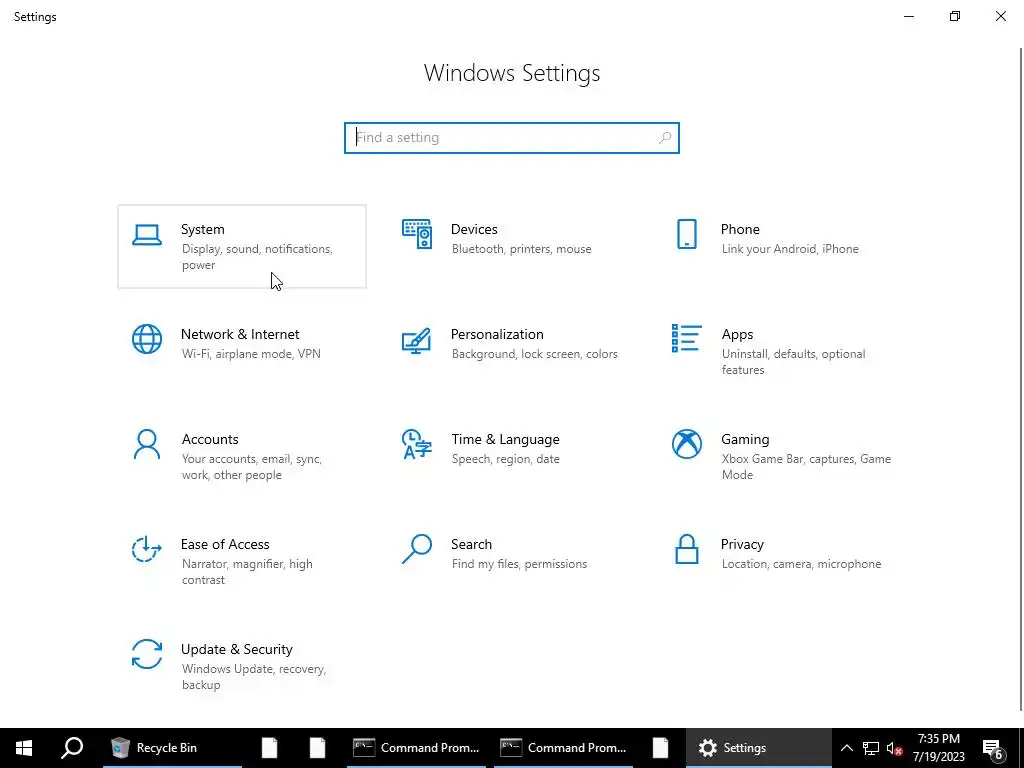Open Personalization via its paintbrush icon
Screen dimensions: 1024x768
point(417,340)
